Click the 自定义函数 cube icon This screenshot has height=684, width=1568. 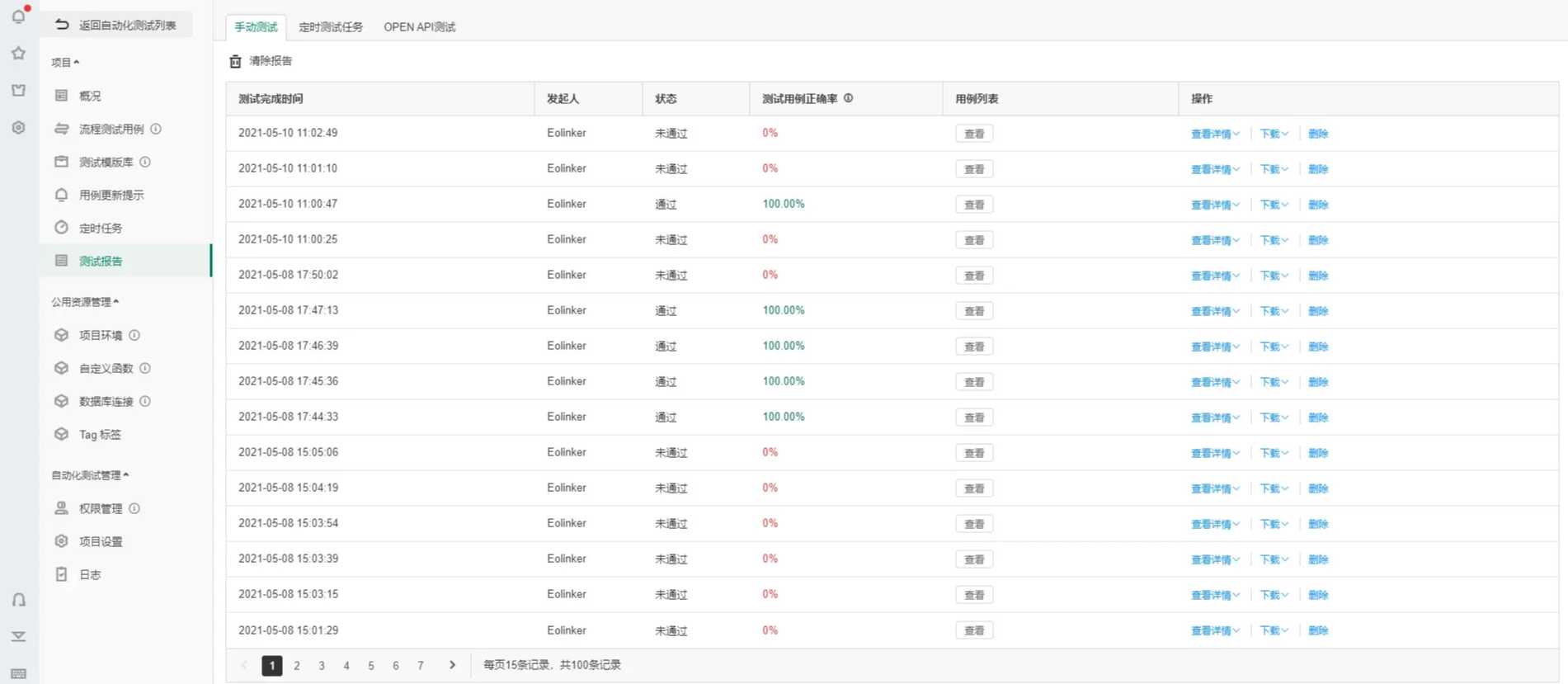click(61, 368)
